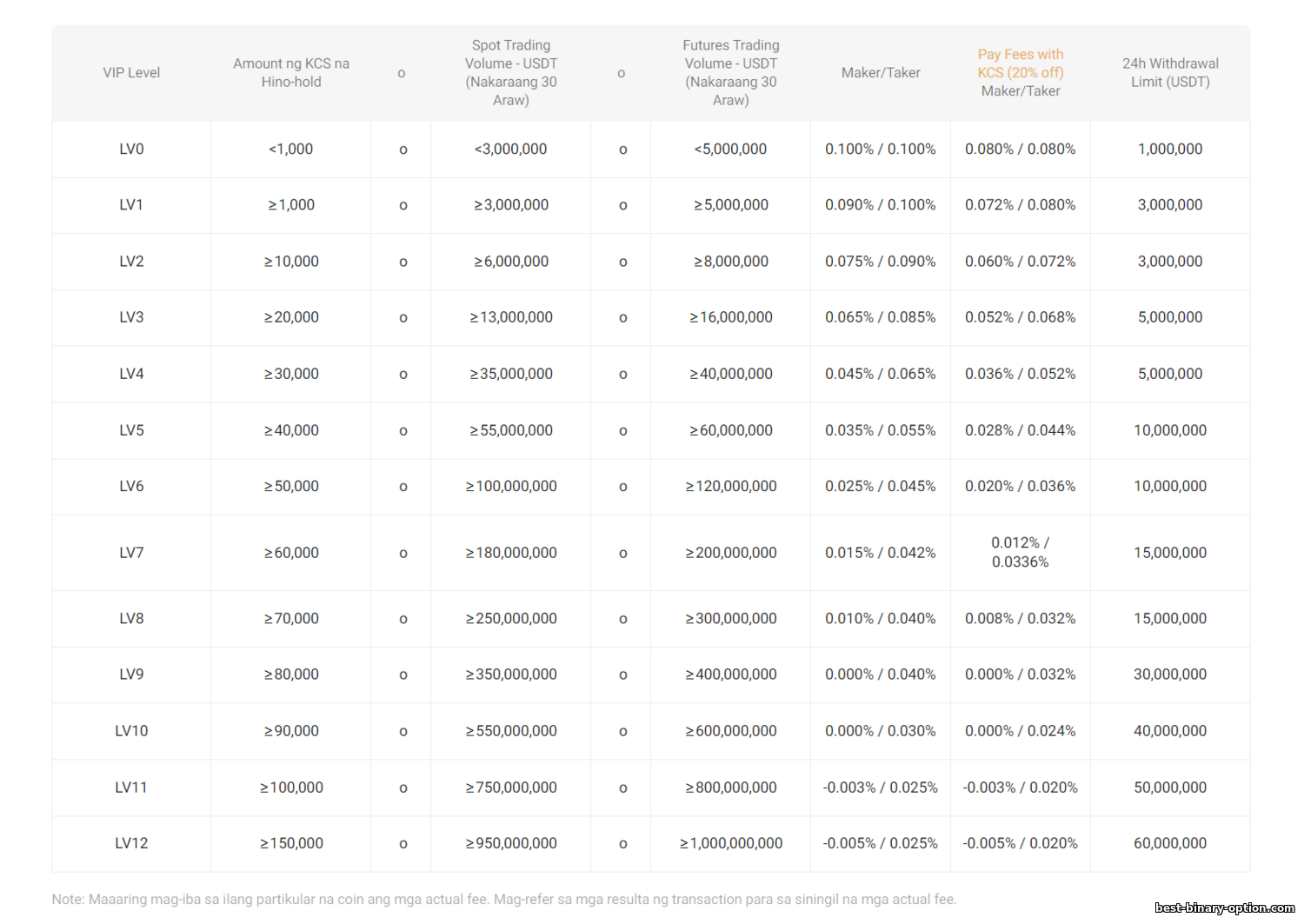The height and width of the screenshot is (924, 1304).
Task: Click the LV7 row label
Action: 131,553
